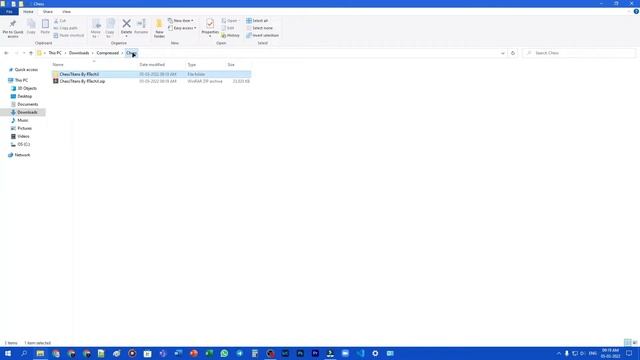The image size is (640, 360).
Task: Click the Delete X icon
Action: coord(127,24)
